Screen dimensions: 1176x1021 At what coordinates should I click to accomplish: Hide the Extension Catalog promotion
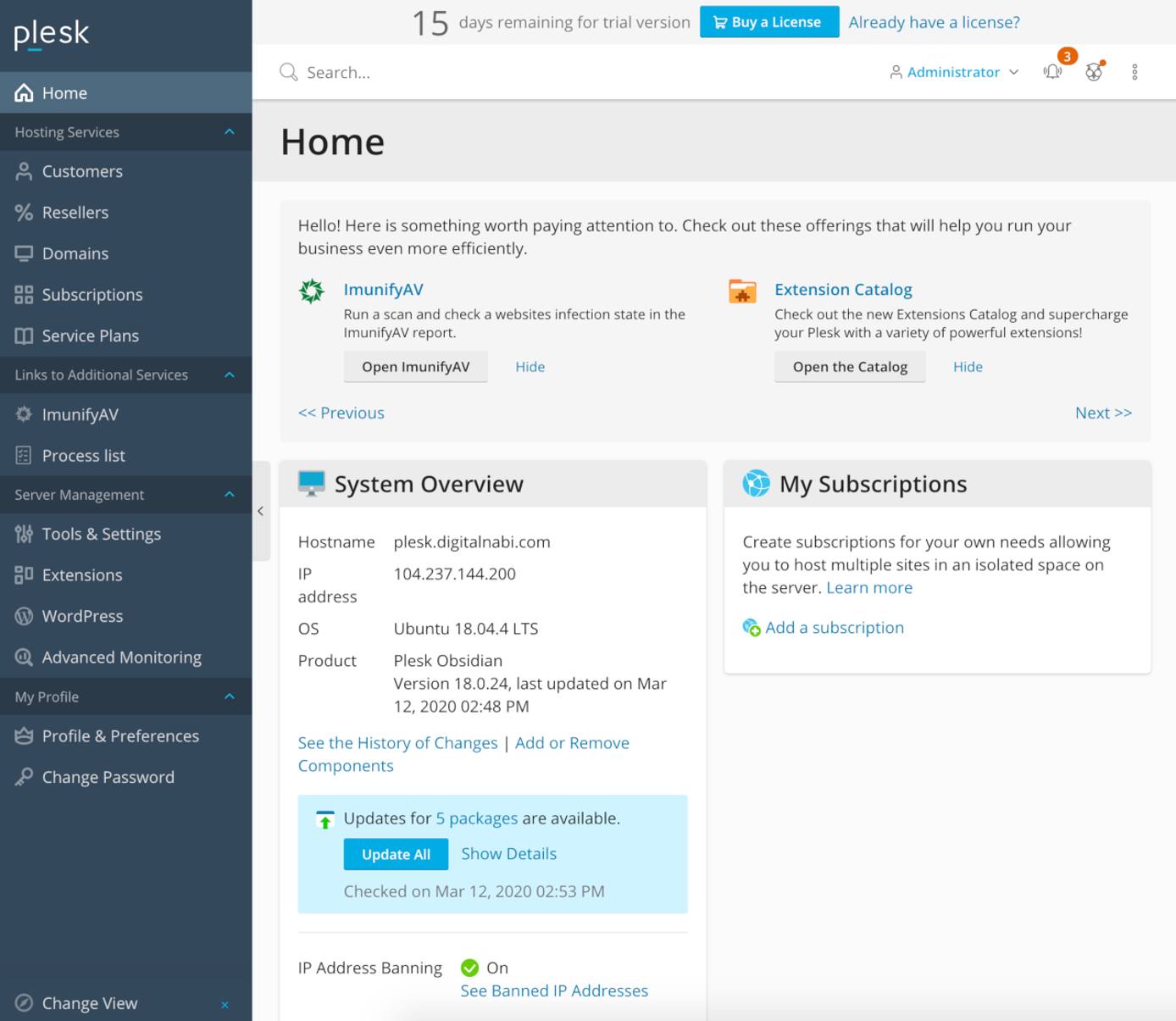968,366
